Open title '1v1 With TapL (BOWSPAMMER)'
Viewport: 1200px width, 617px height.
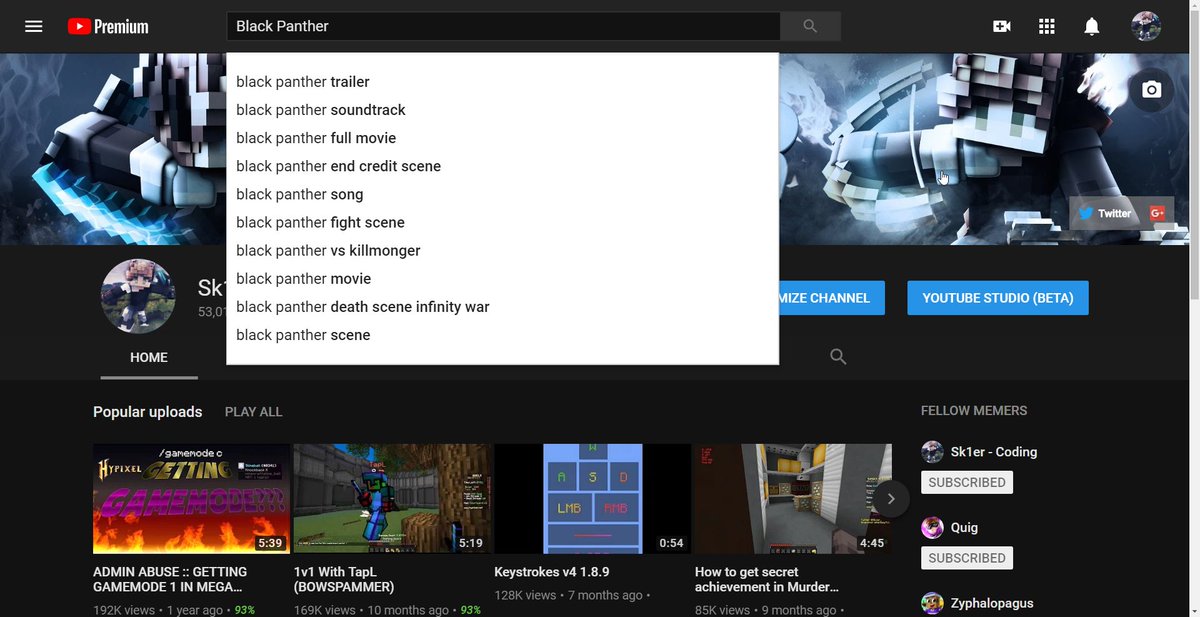[x=344, y=579]
